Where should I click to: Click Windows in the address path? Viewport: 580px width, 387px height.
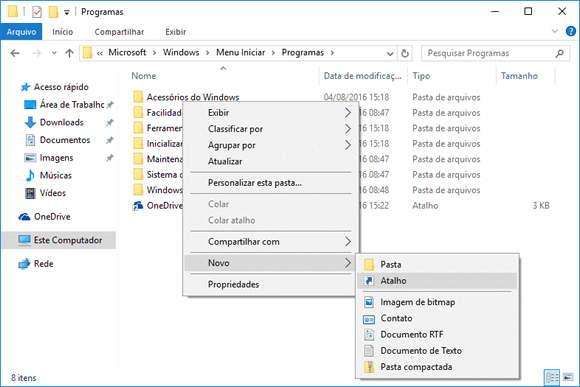181,53
